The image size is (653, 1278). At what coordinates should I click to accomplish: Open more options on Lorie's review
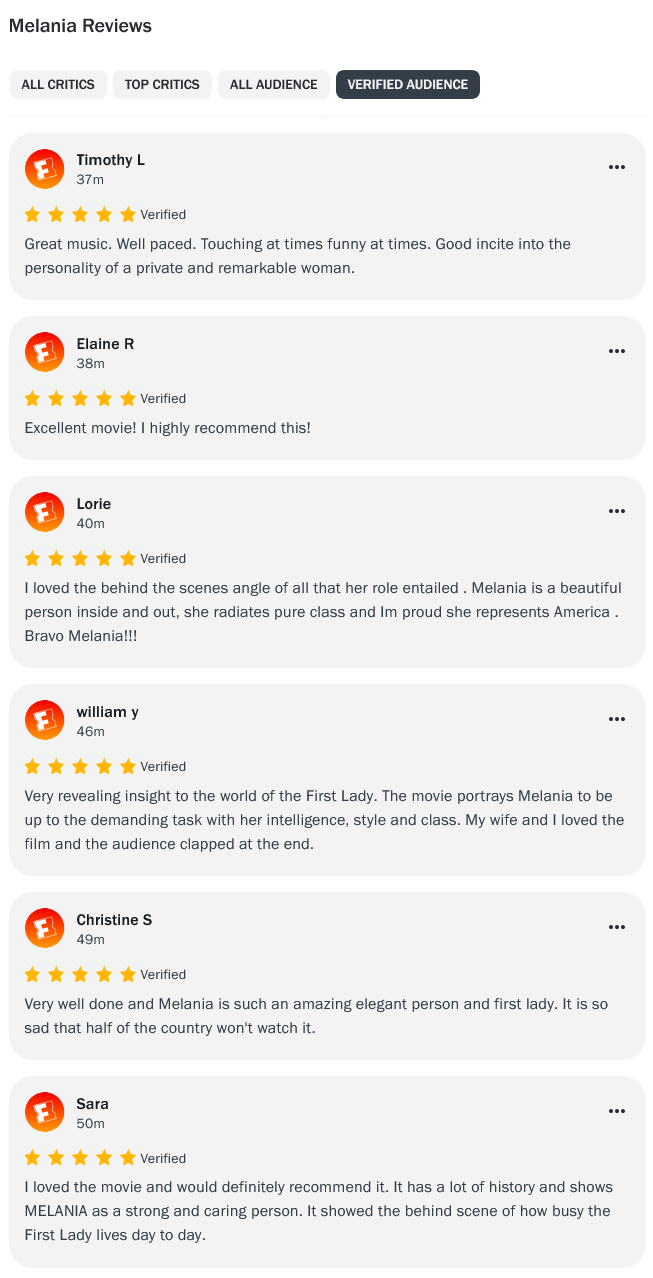617,511
